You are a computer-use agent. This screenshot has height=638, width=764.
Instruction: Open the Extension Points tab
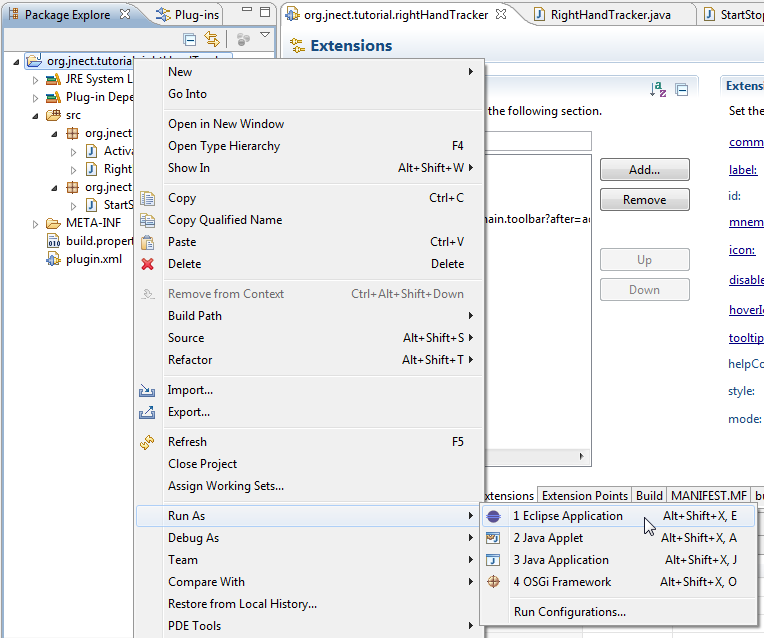pos(585,496)
